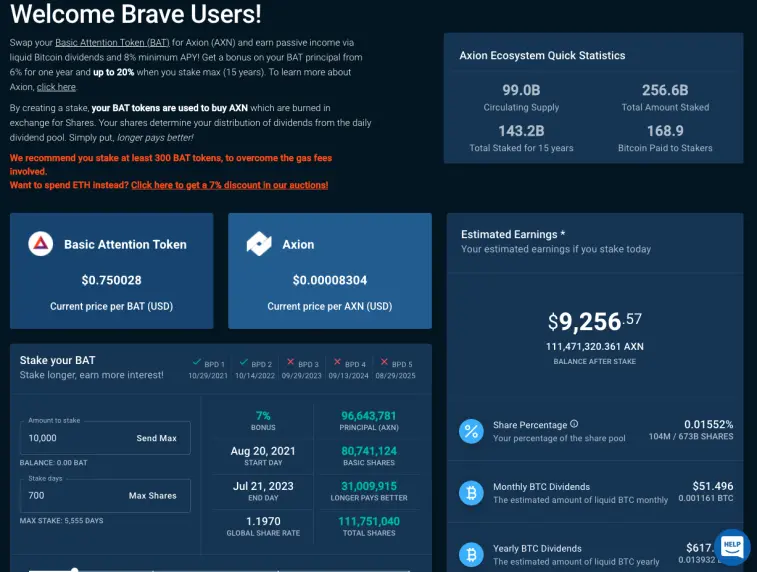The height and width of the screenshot is (572, 757).
Task: Click the info icon beside Share Percentage
Action: click(574, 424)
